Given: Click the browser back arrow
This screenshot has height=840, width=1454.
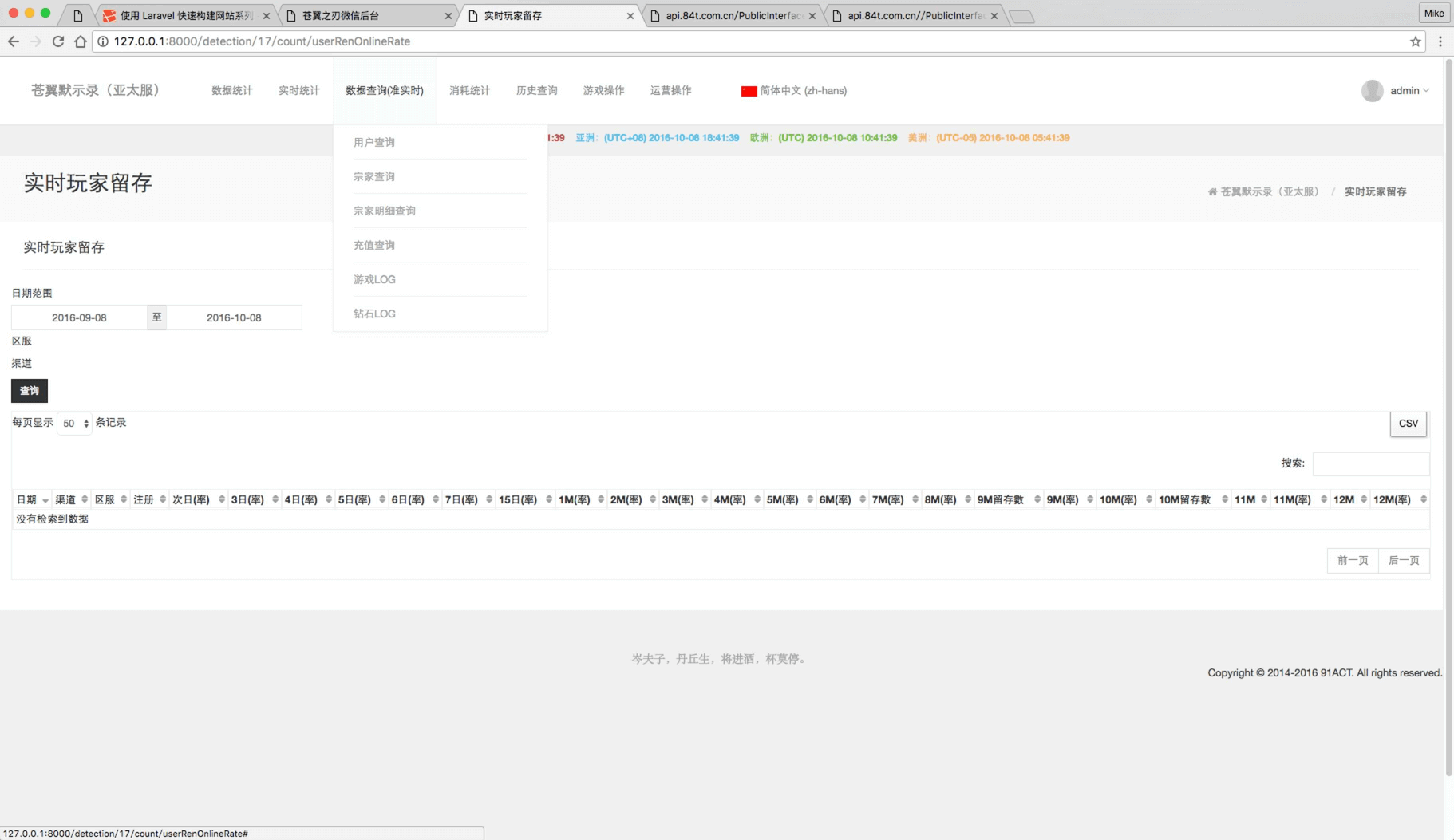Looking at the screenshot, I should click(14, 41).
